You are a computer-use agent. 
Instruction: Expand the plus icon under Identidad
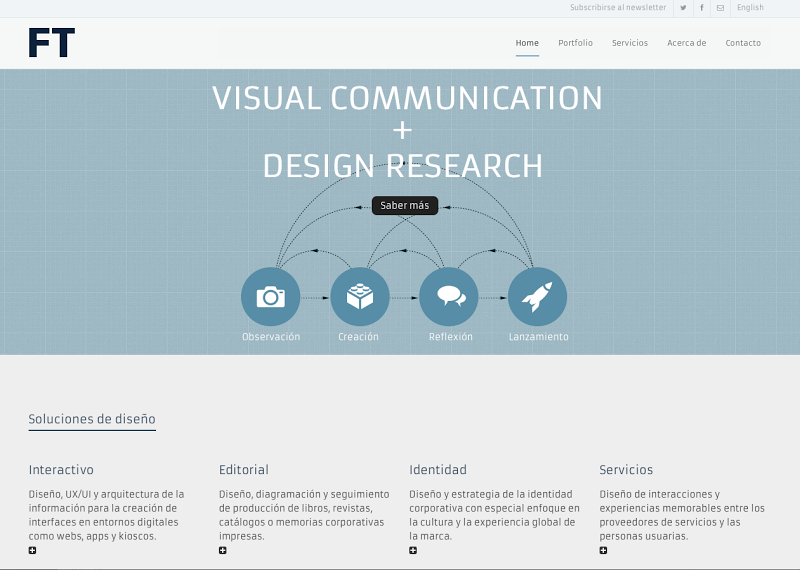[x=413, y=550]
